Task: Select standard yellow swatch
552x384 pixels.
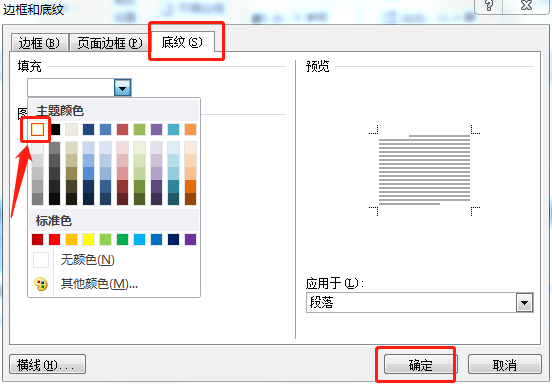Action: coord(88,239)
